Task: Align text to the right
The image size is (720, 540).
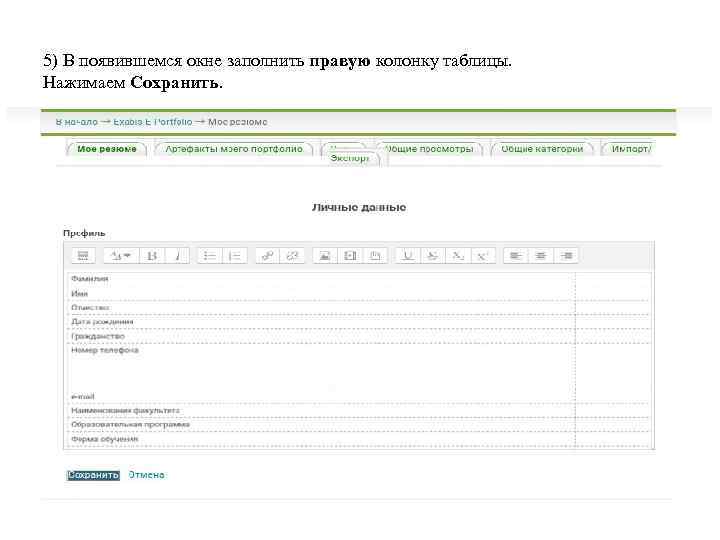Action: tap(566, 256)
